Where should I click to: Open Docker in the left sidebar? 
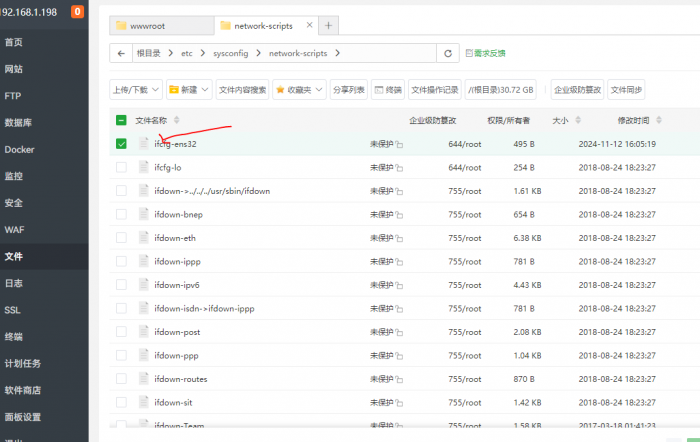tap(19, 150)
